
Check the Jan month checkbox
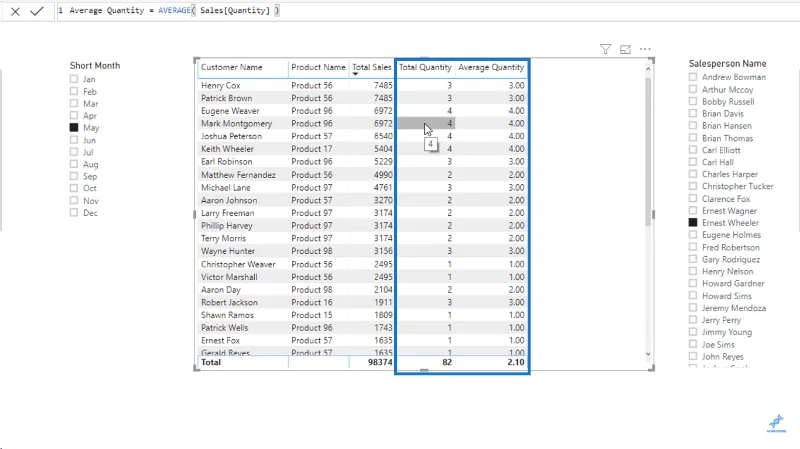[x=74, y=79]
